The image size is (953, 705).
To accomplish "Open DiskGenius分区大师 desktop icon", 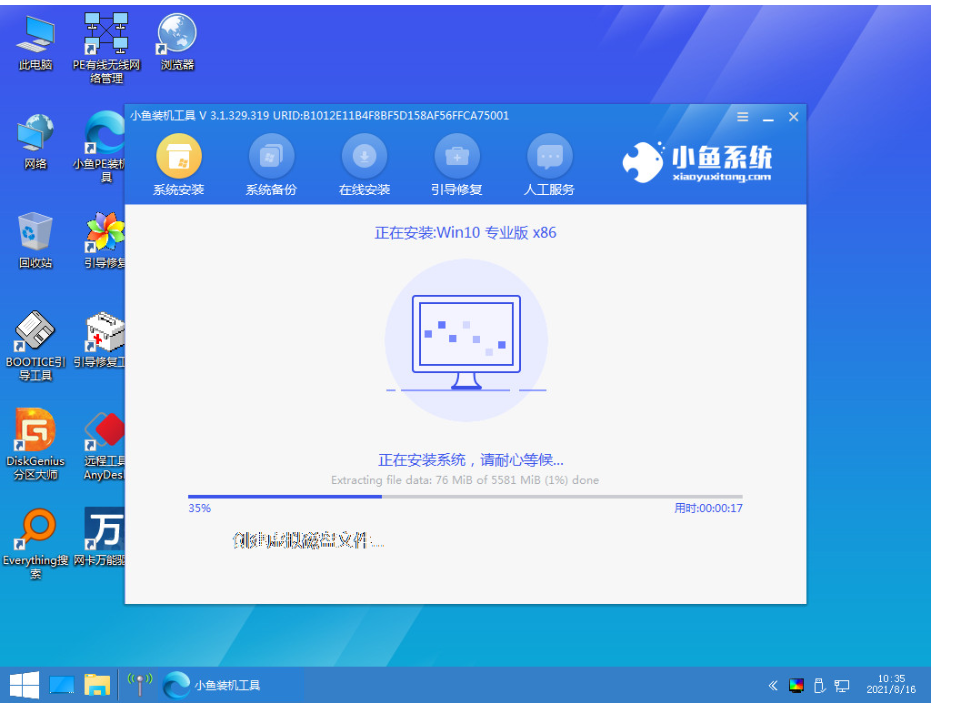I will coord(35,445).
